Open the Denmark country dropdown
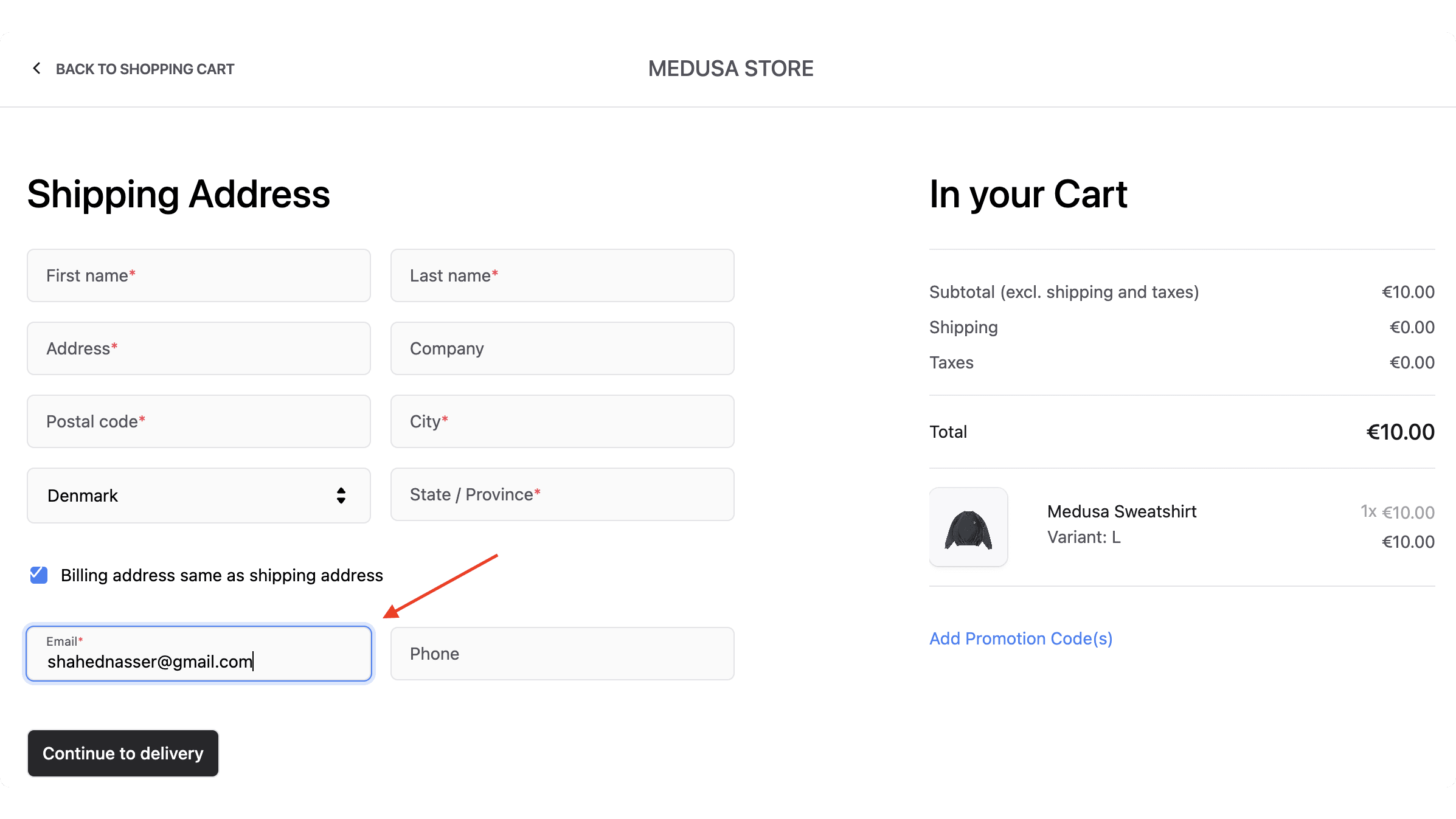 [x=198, y=496]
